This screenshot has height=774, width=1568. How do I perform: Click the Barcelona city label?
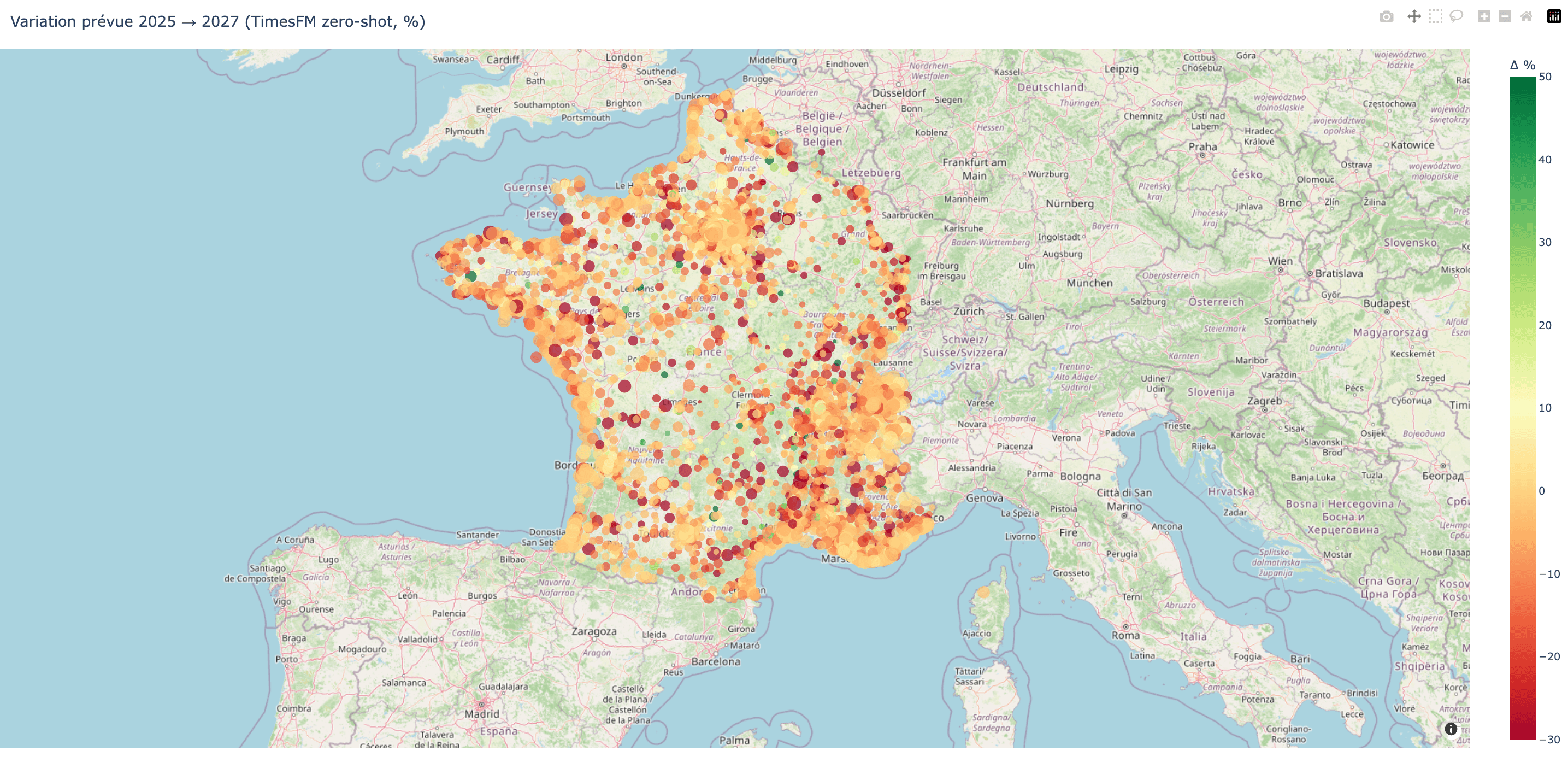716,661
